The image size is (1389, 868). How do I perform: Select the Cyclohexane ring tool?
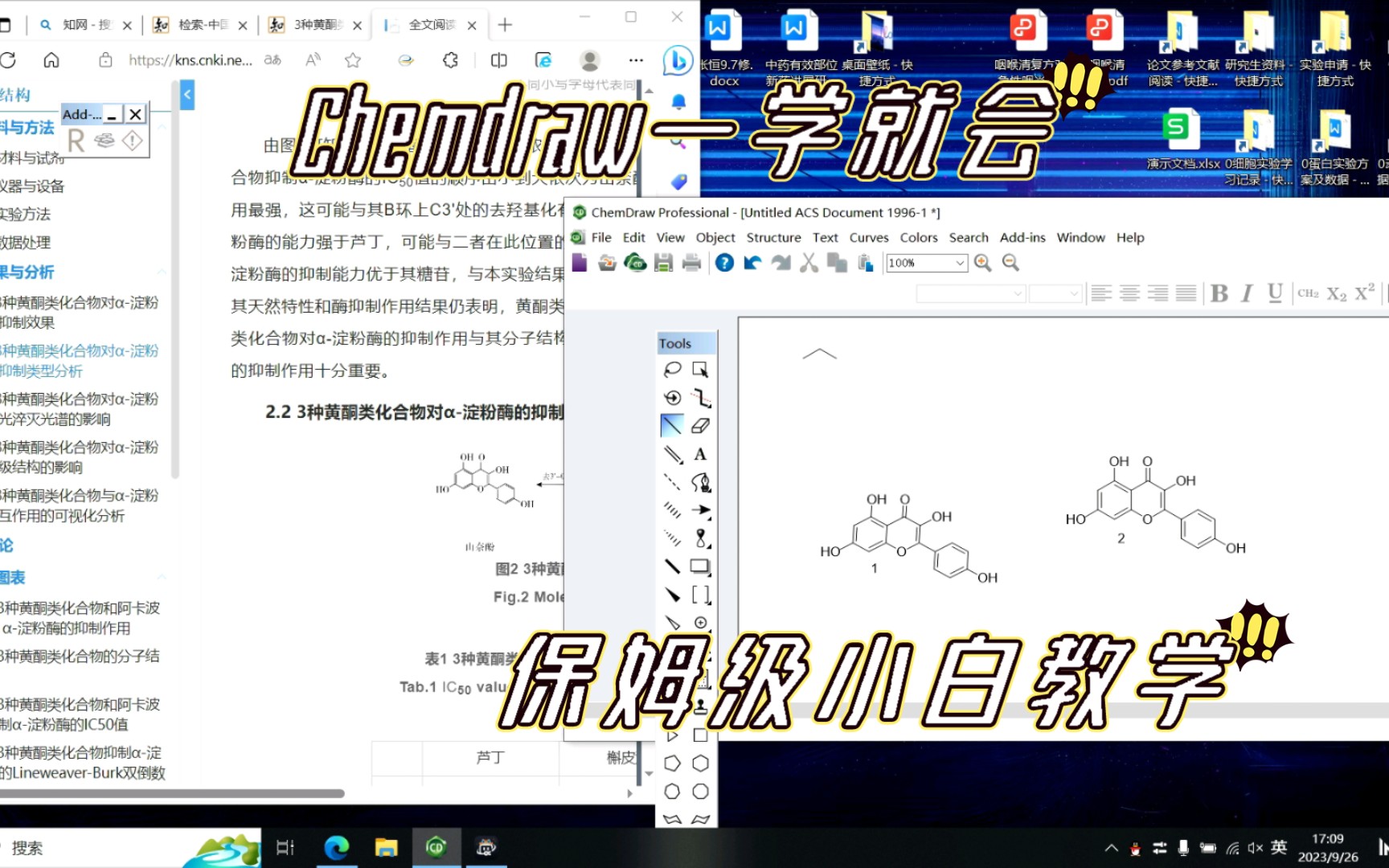pyautogui.click(x=700, y=764)
